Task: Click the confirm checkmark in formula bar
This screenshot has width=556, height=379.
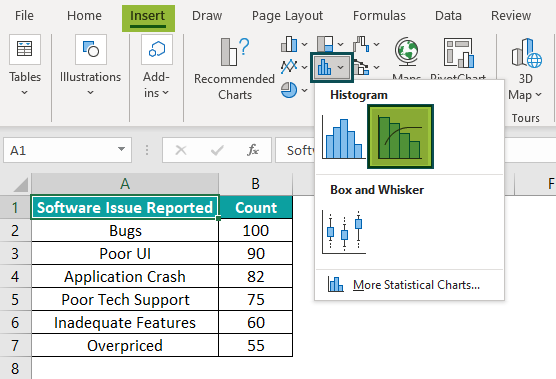Action: [x=217, y=150]
